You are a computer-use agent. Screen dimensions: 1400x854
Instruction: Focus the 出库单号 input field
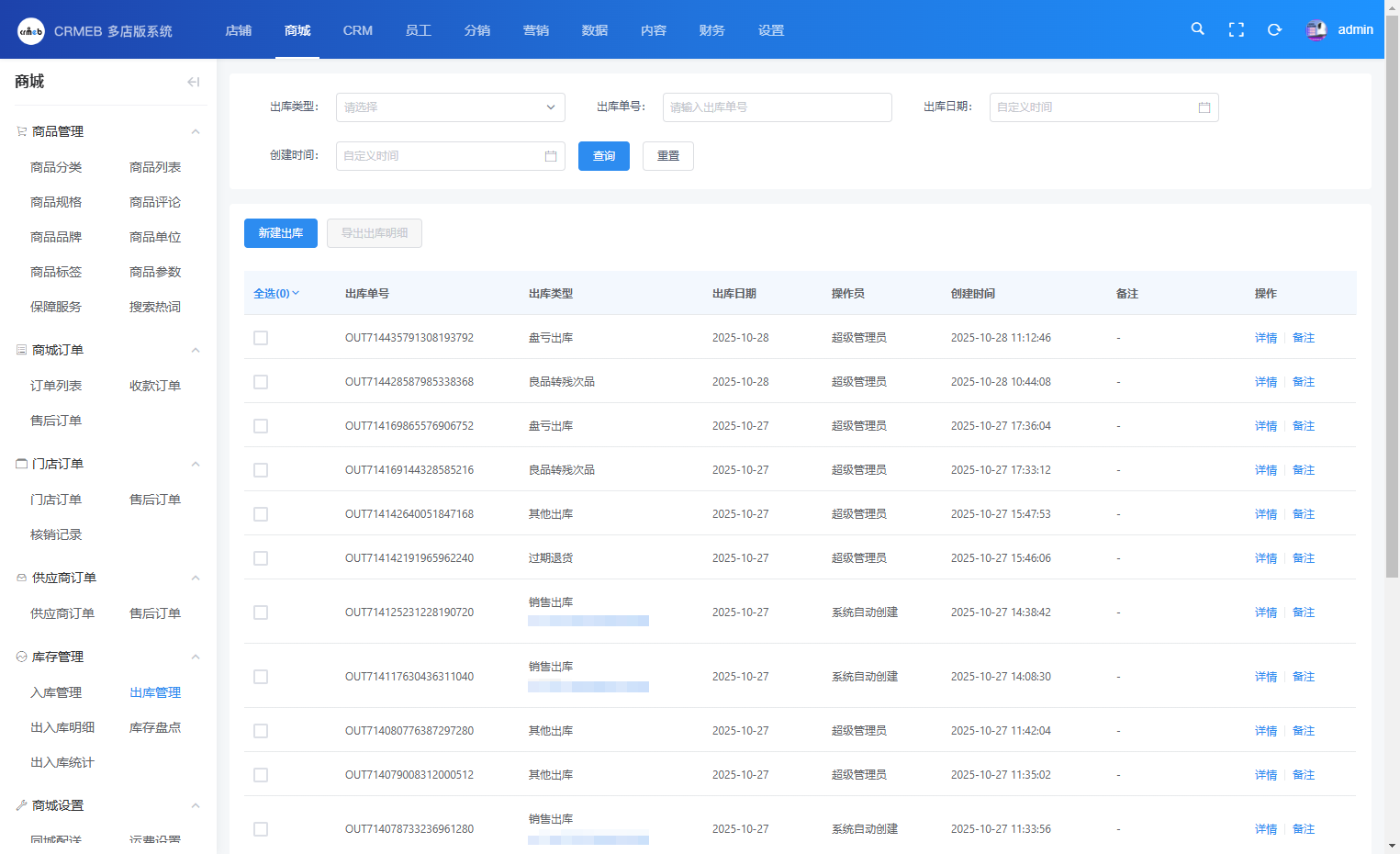(777, 107)
